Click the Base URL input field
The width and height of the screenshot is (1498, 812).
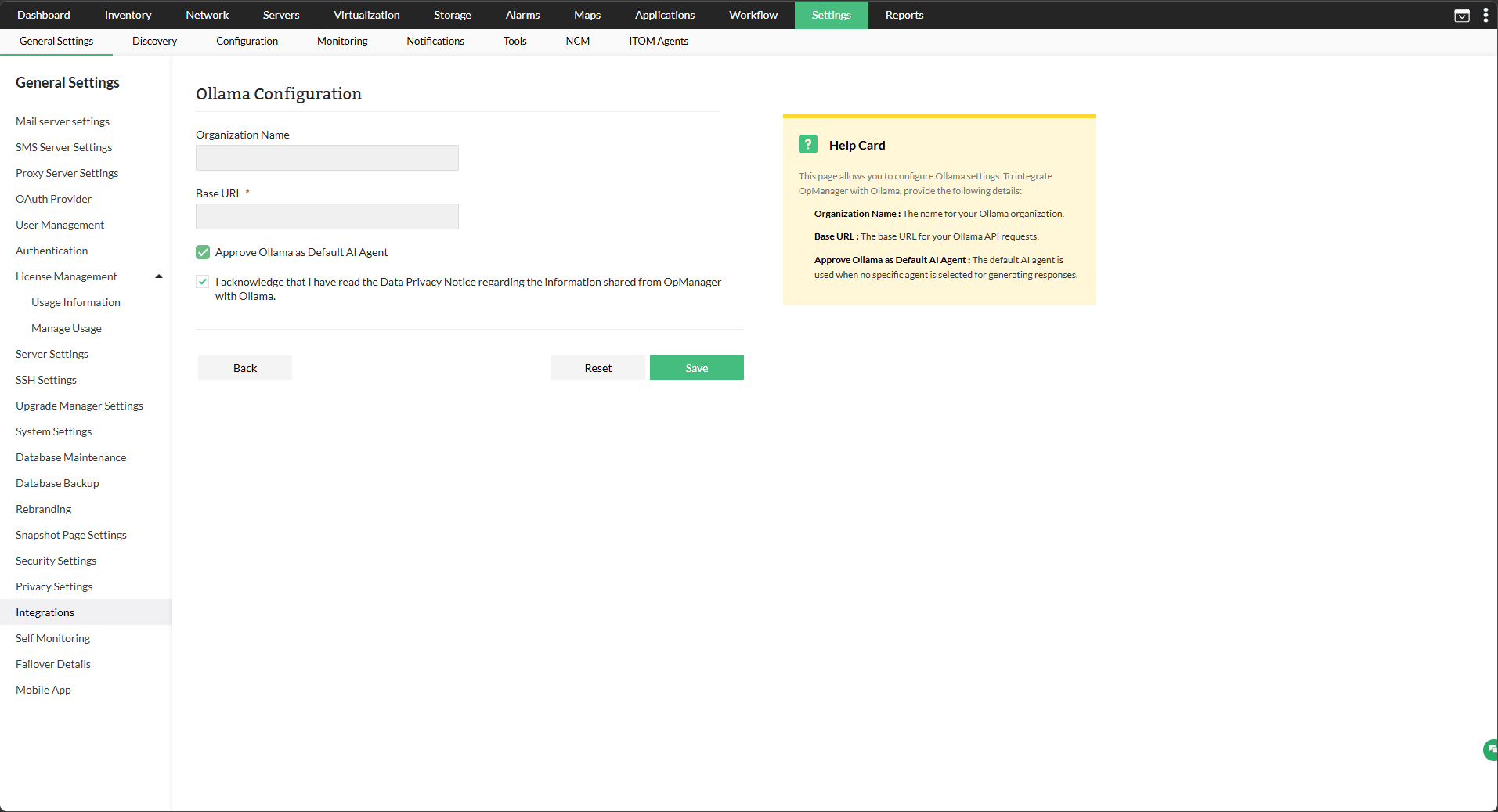point(327,216)
